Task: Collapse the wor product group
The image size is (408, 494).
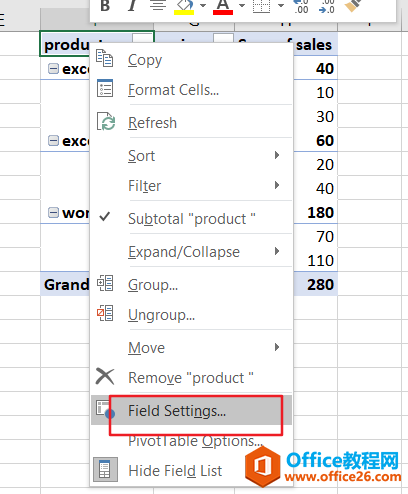Action: pyautogui.click(x=53, y=212)
